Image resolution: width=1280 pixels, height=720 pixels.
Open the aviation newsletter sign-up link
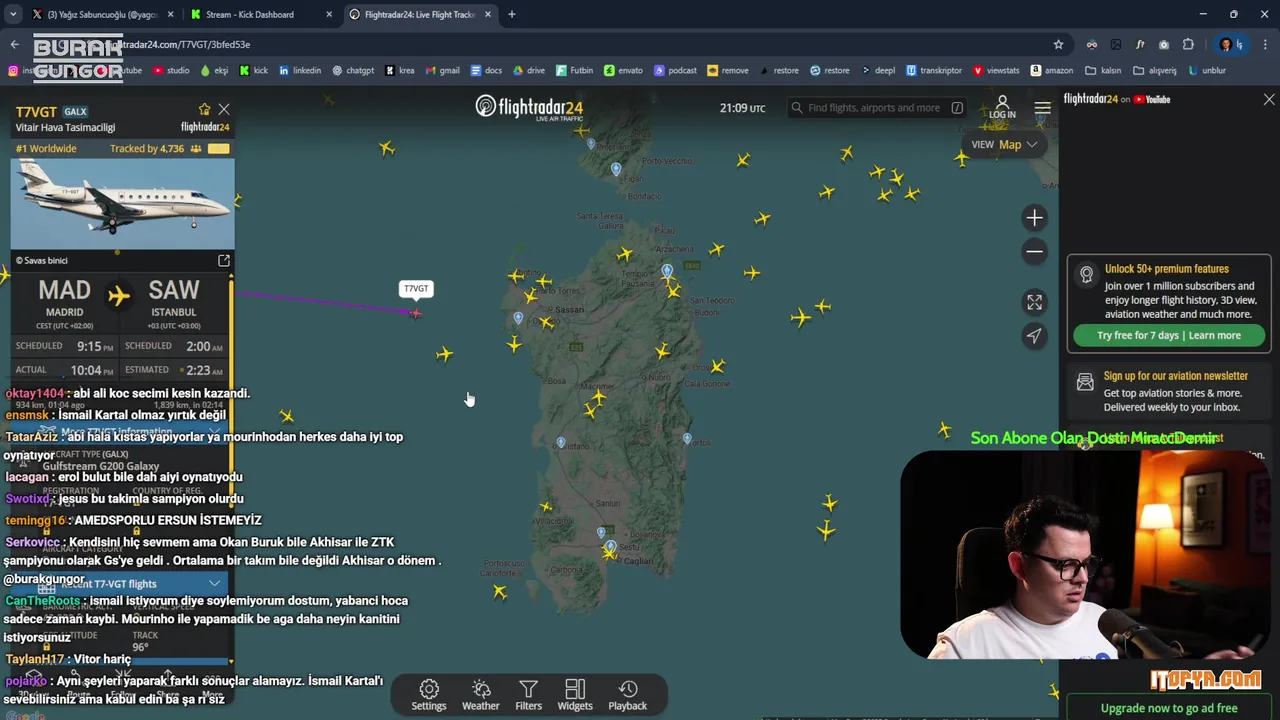[x=1176, y=376]
